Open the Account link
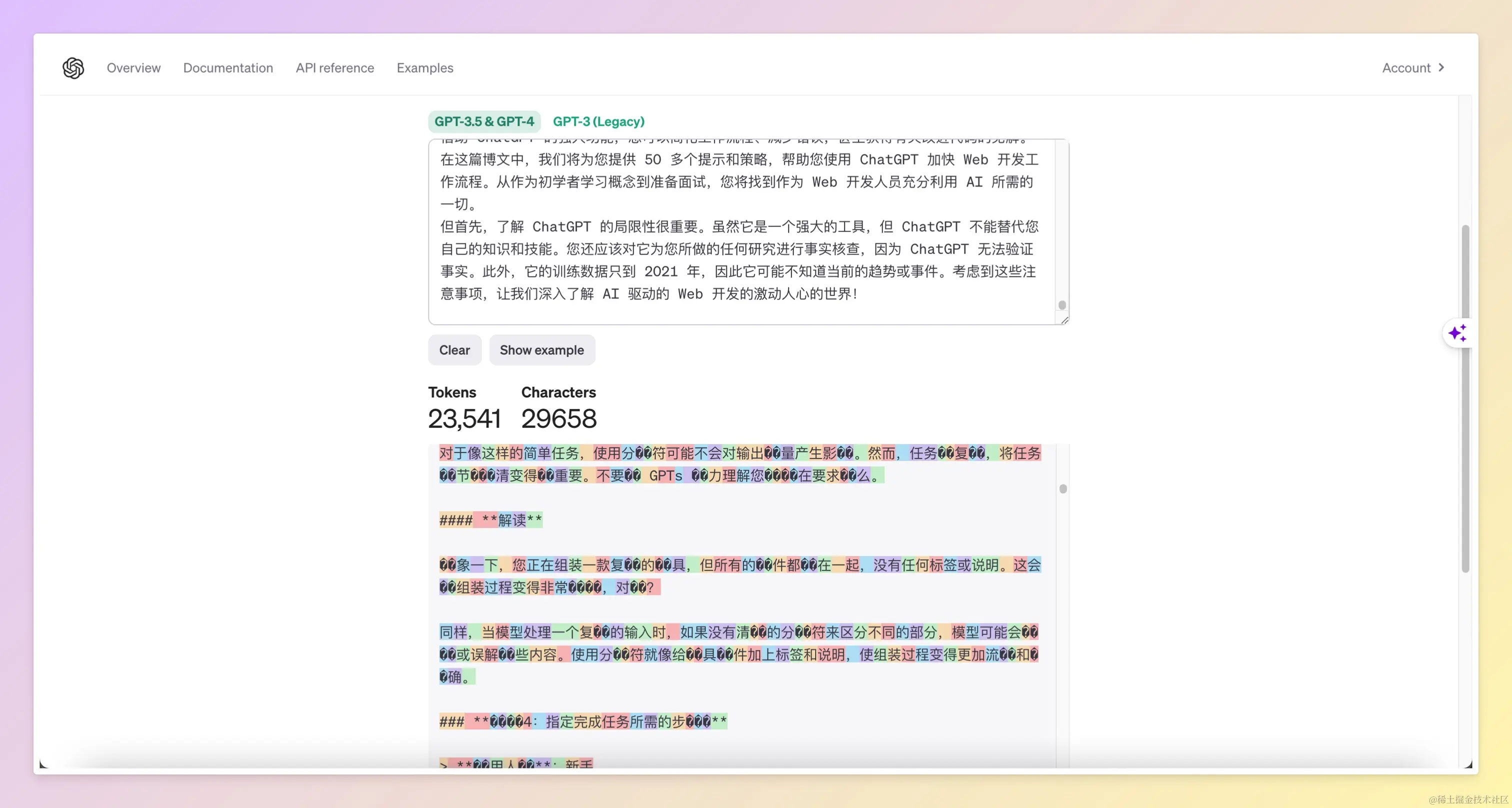 pyautogui.click(x=1406, y=68)
